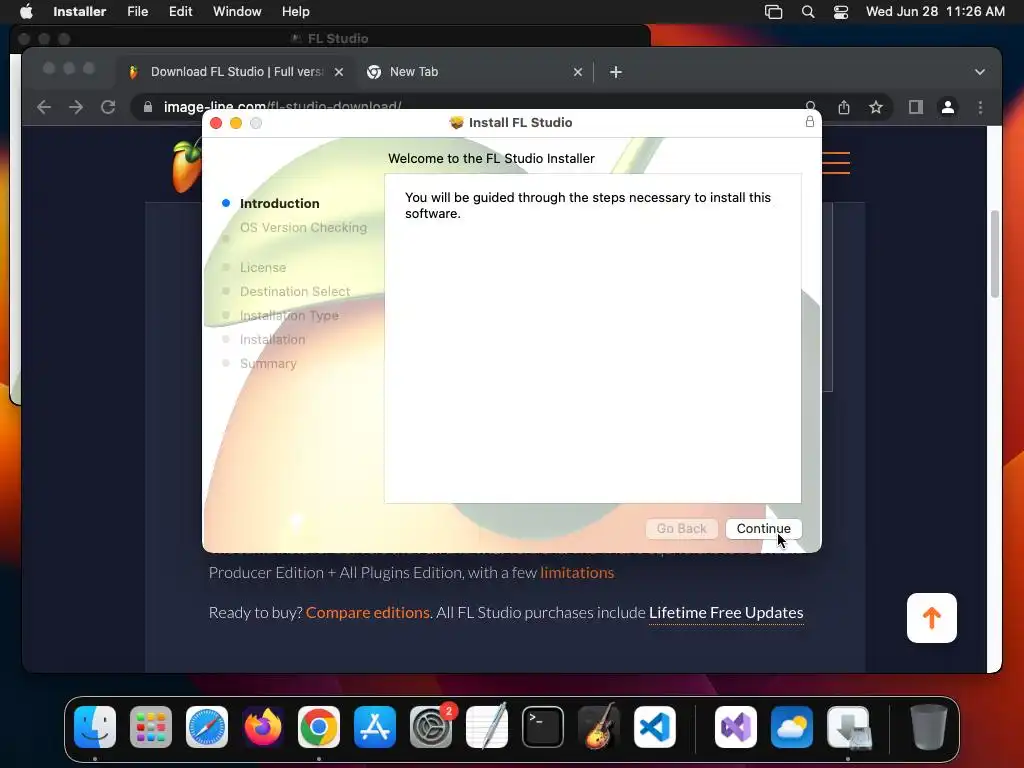This screenshot has width=1024, height=768.
Task: Close the Download FL Studio Chrome tab
Action: click(339, 72)
